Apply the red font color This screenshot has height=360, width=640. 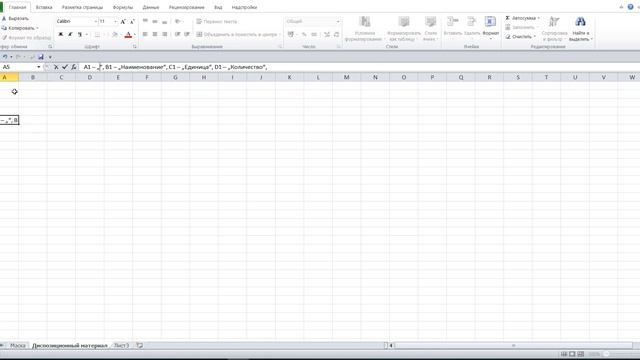tap(128, 34)
